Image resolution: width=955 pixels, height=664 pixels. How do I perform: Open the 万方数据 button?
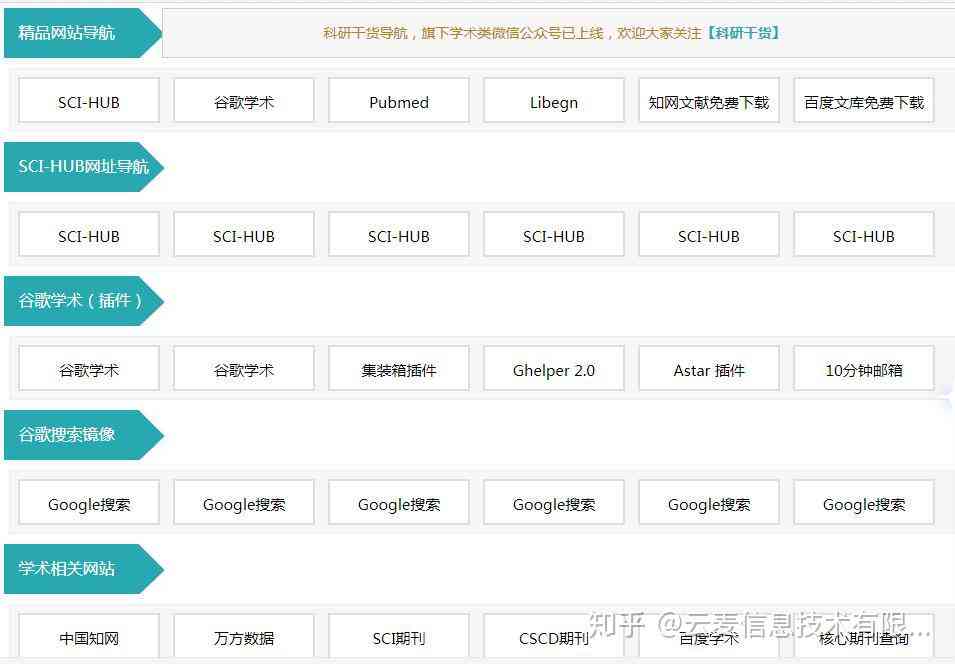pos(244,637)
